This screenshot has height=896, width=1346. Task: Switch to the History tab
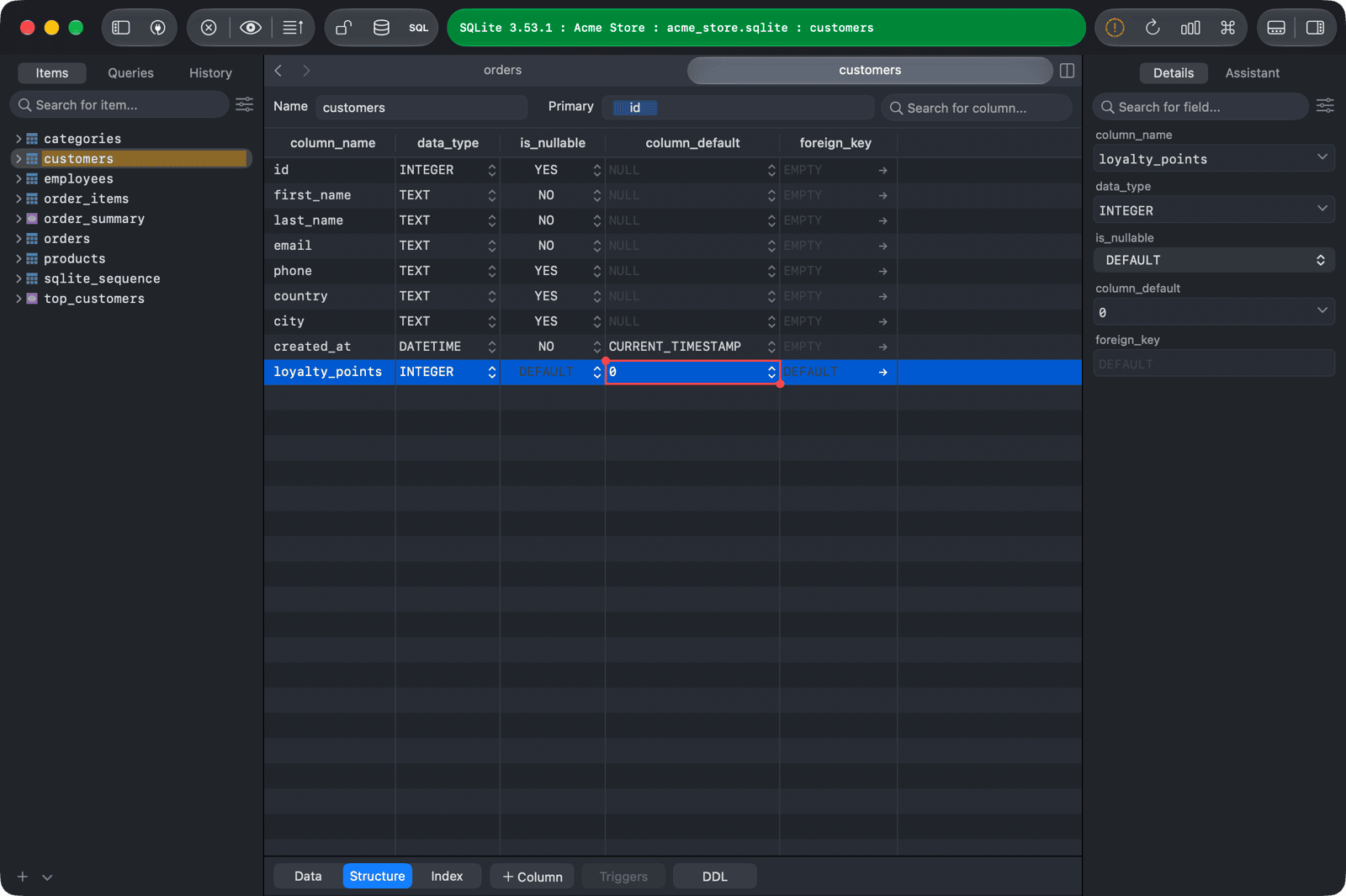pos(210,73)
